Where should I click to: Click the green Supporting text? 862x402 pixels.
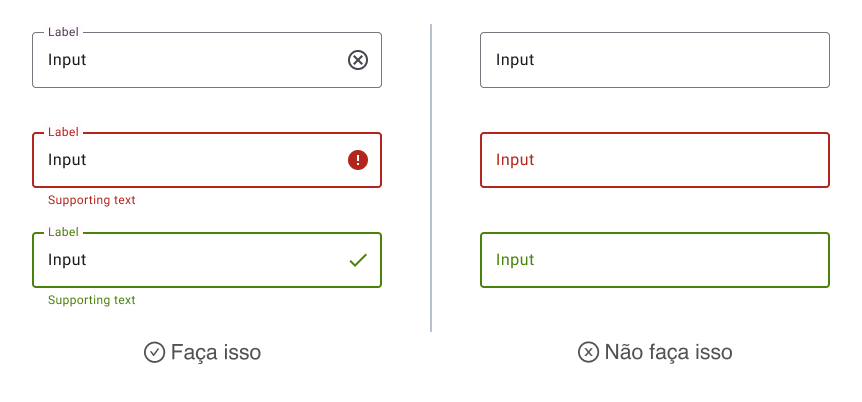92,300
